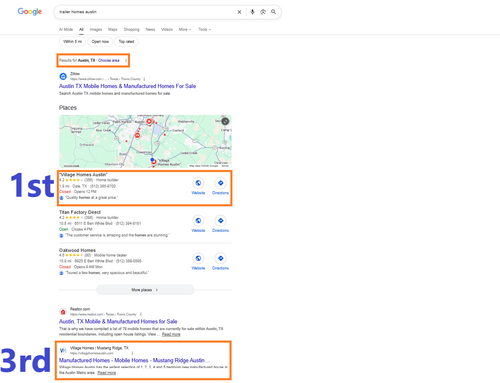The width and height of the screenshot is (500, 383).
Task: Switch to the Shopping tab
Action: coord(131,29)
